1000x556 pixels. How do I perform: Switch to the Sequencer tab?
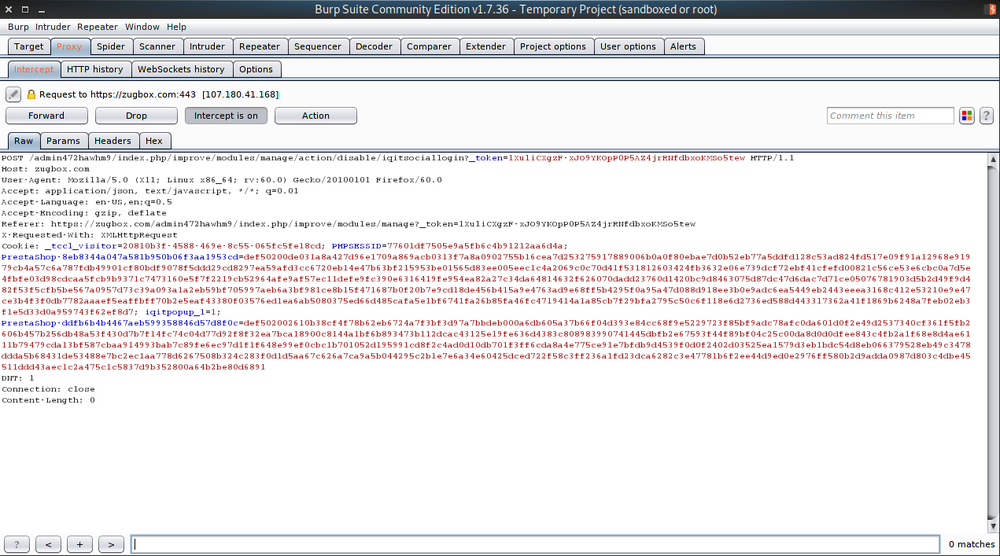318,47
